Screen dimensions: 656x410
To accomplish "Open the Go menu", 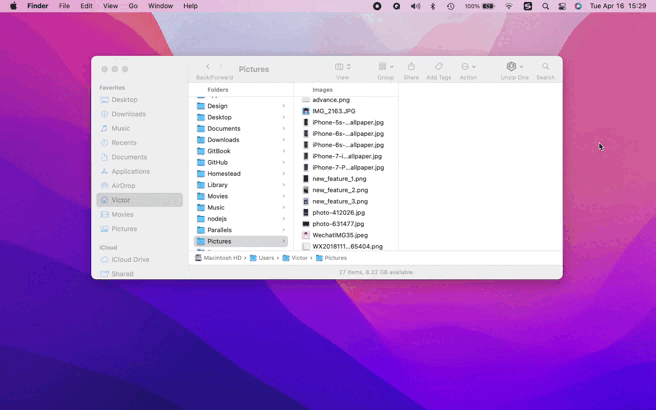I will click(133, 6).
